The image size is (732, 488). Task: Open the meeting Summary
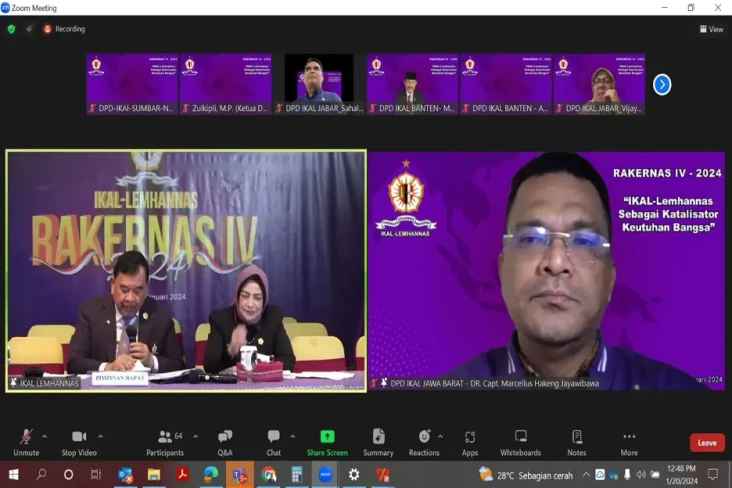click(x=378, y=442)
